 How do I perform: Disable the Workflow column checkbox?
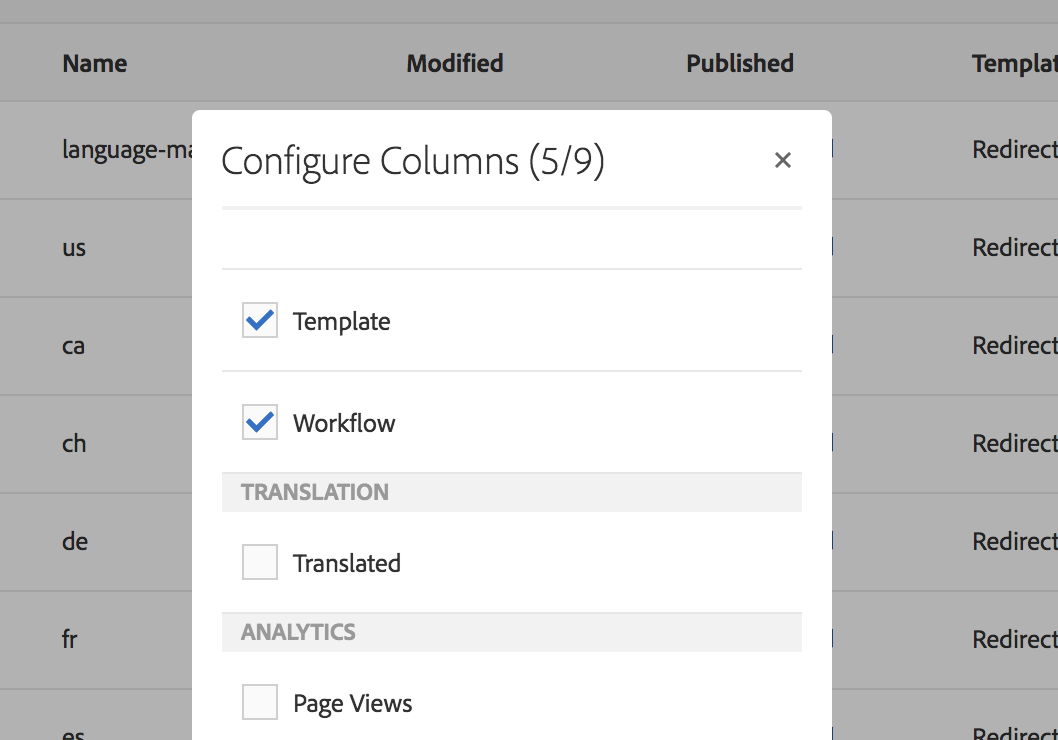tap(260, 423)
